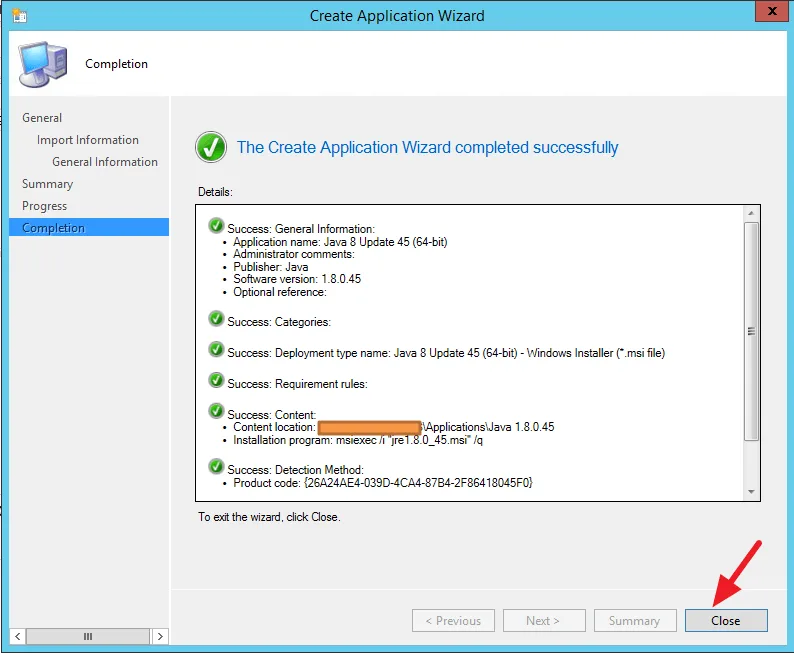This screenshot has width=794, height=653.
Task: Click 'Optional reference:' line
Action: pyautogui.click(x=280, y=292)
